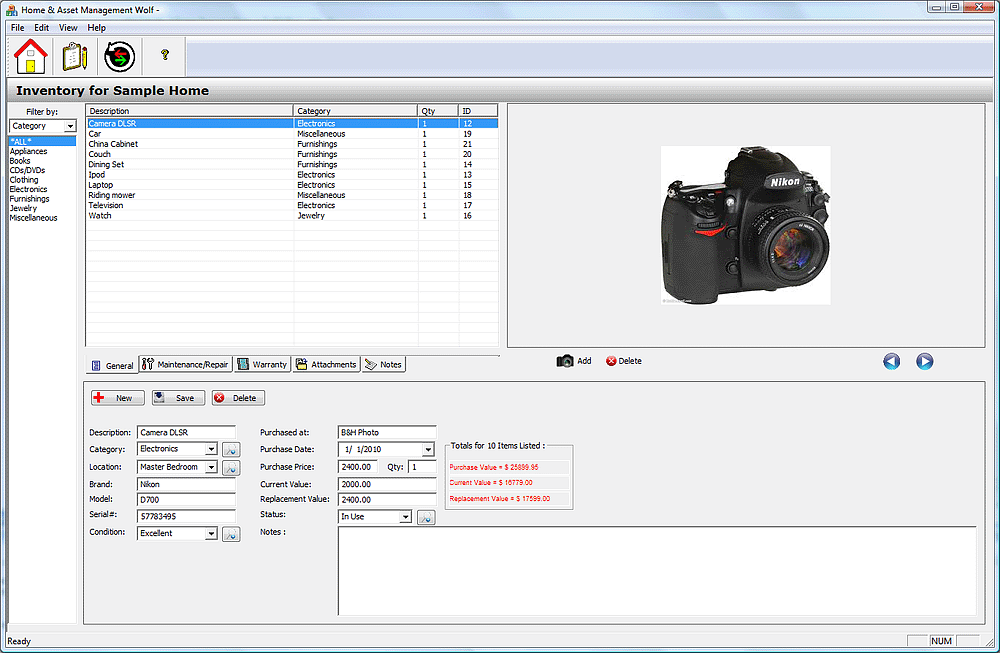
Task: Click the New button
Action: coord(117,397)
